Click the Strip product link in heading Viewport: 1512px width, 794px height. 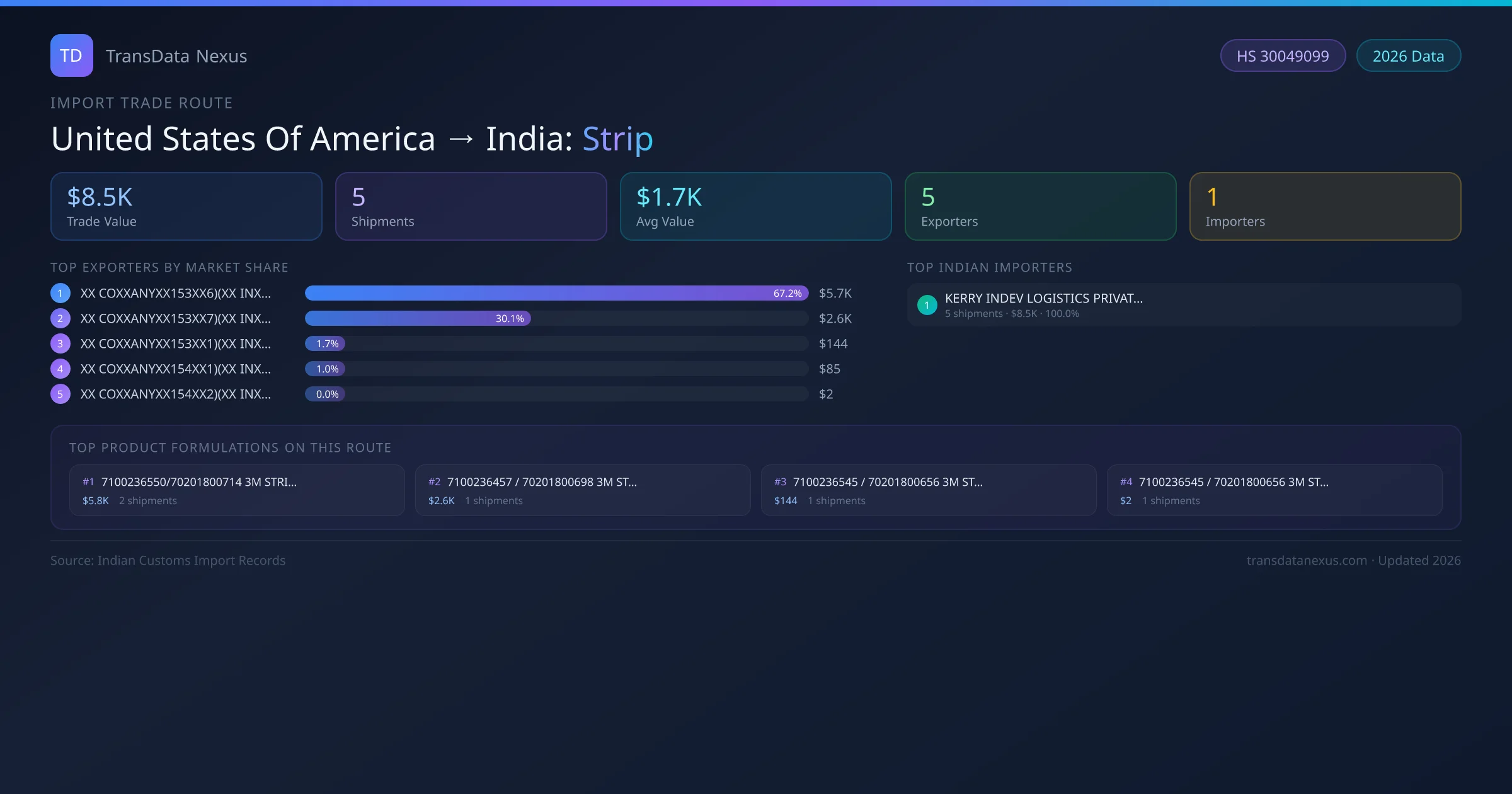pos(617,139)
